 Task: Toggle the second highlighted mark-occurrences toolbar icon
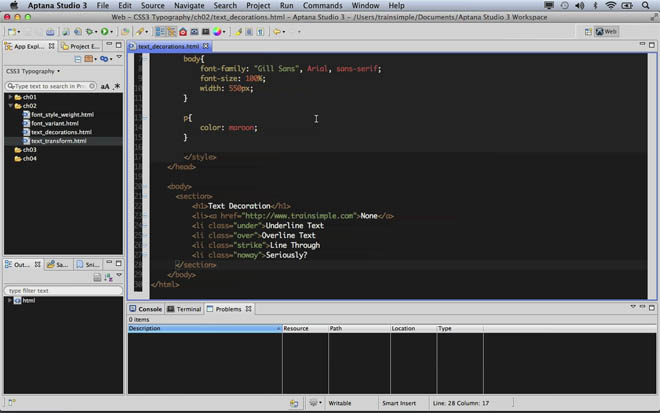tap(171, 32)
